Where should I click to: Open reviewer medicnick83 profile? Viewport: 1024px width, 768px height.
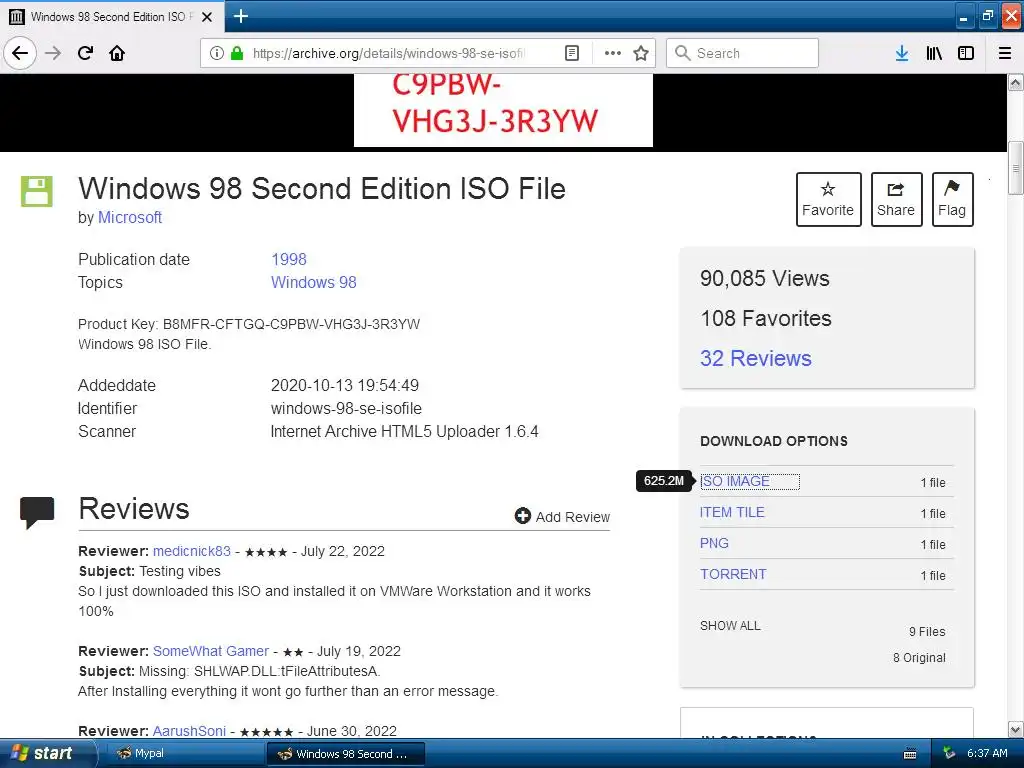coord(191,551)
